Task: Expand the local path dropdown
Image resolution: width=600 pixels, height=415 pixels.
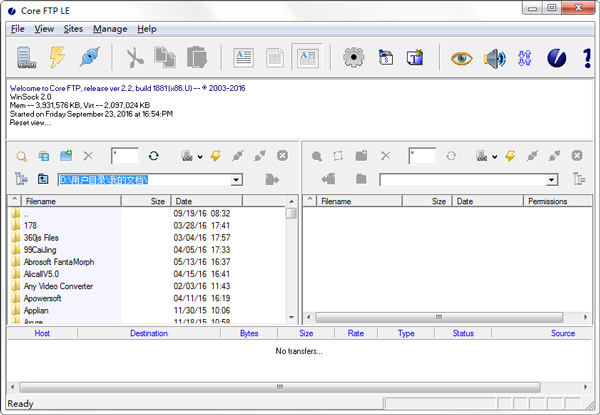Action: point(236,180)
